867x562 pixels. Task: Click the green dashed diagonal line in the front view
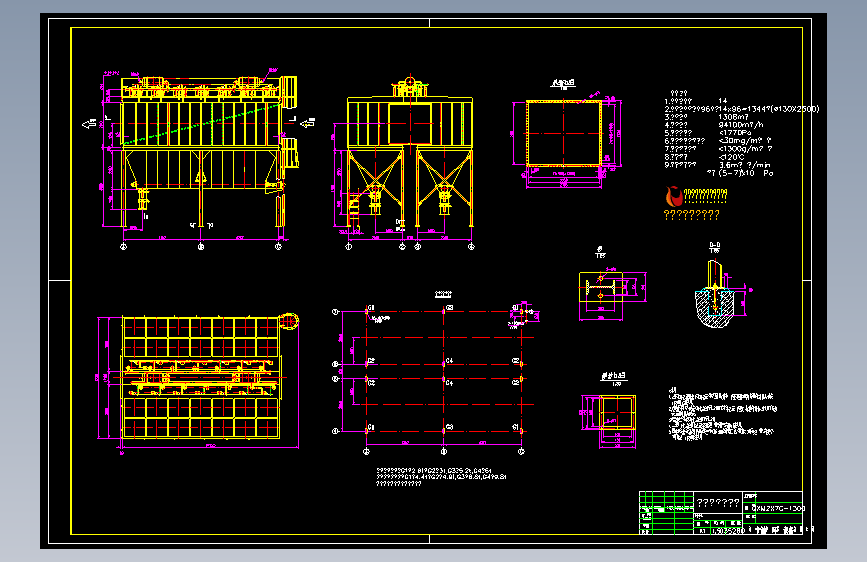point(202,125)
